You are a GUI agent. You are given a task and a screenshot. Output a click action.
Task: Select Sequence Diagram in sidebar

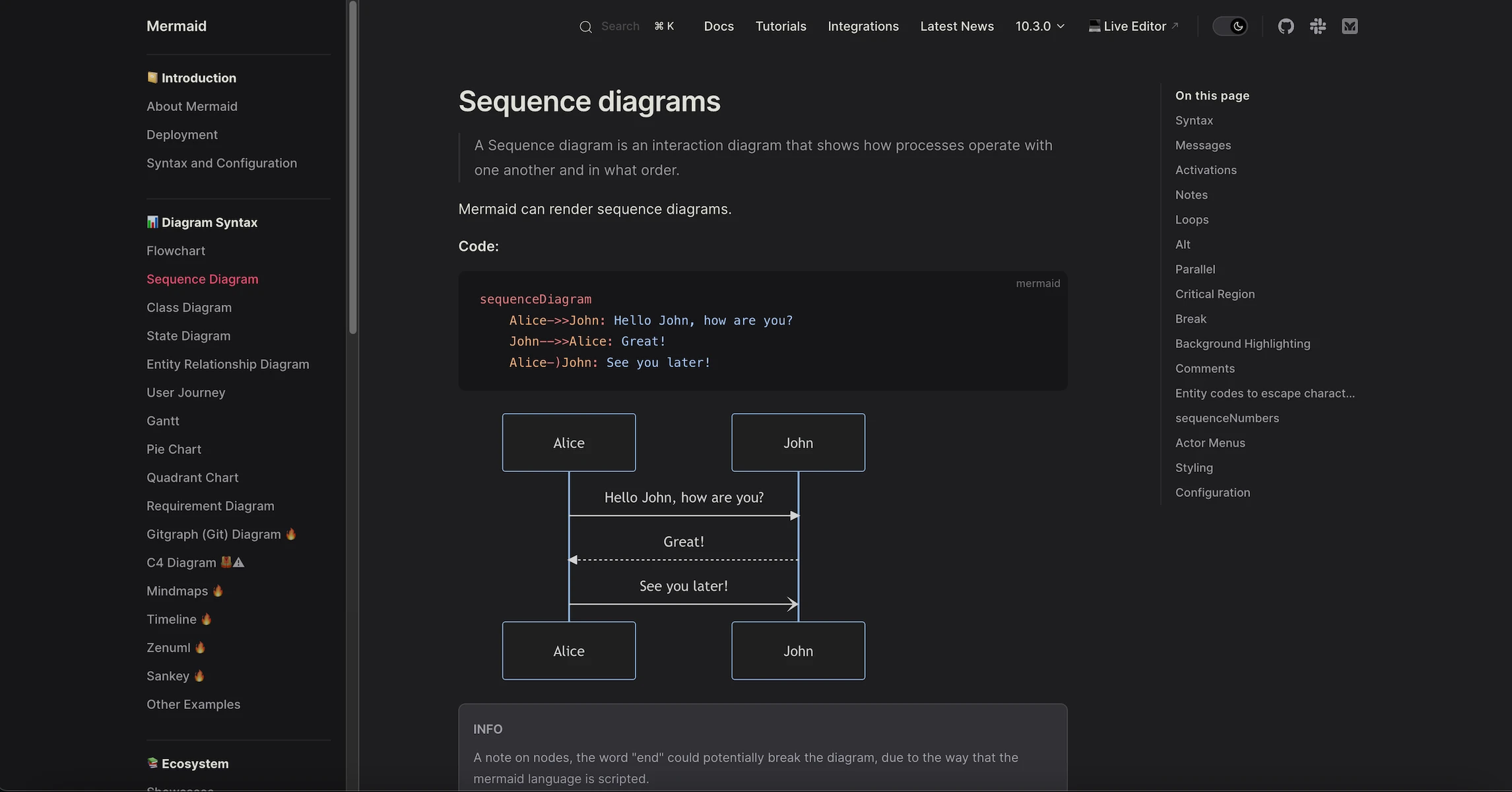[203, 279]
